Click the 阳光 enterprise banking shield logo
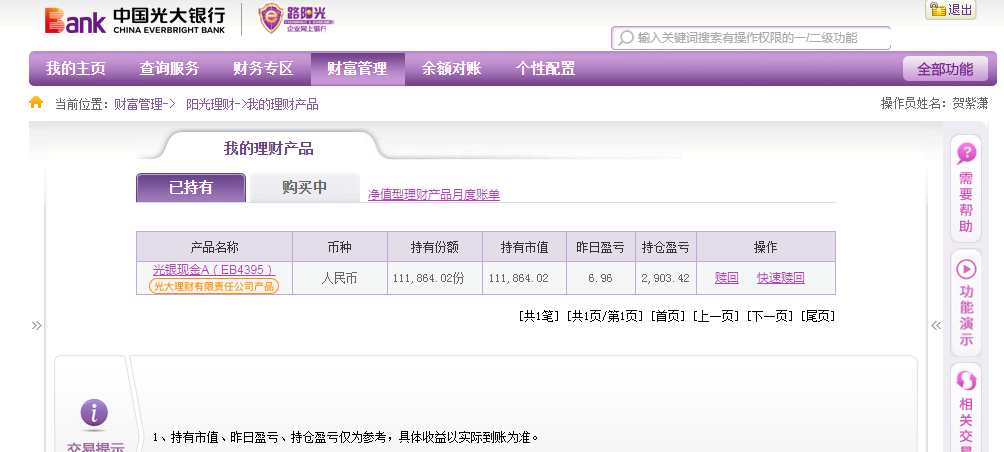Image resolution: width=1004 pixels, height=452 pixels. [296, 19]
